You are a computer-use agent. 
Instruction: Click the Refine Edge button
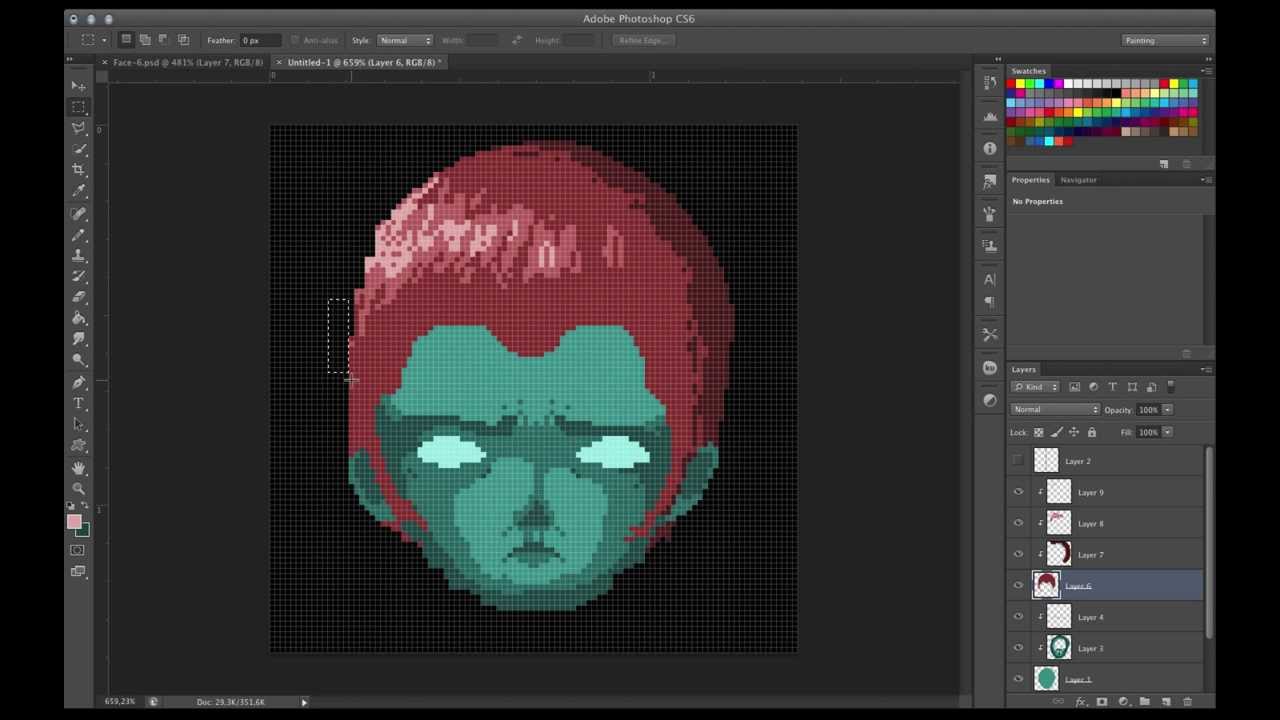click(x=643, y=40)
